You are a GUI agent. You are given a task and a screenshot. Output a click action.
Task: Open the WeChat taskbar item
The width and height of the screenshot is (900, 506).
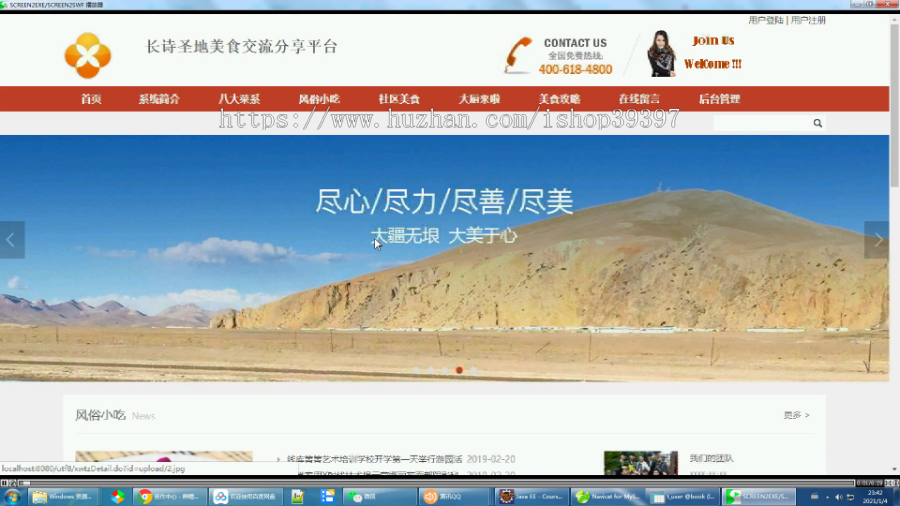pyautogui.click(x=379, y=497)
